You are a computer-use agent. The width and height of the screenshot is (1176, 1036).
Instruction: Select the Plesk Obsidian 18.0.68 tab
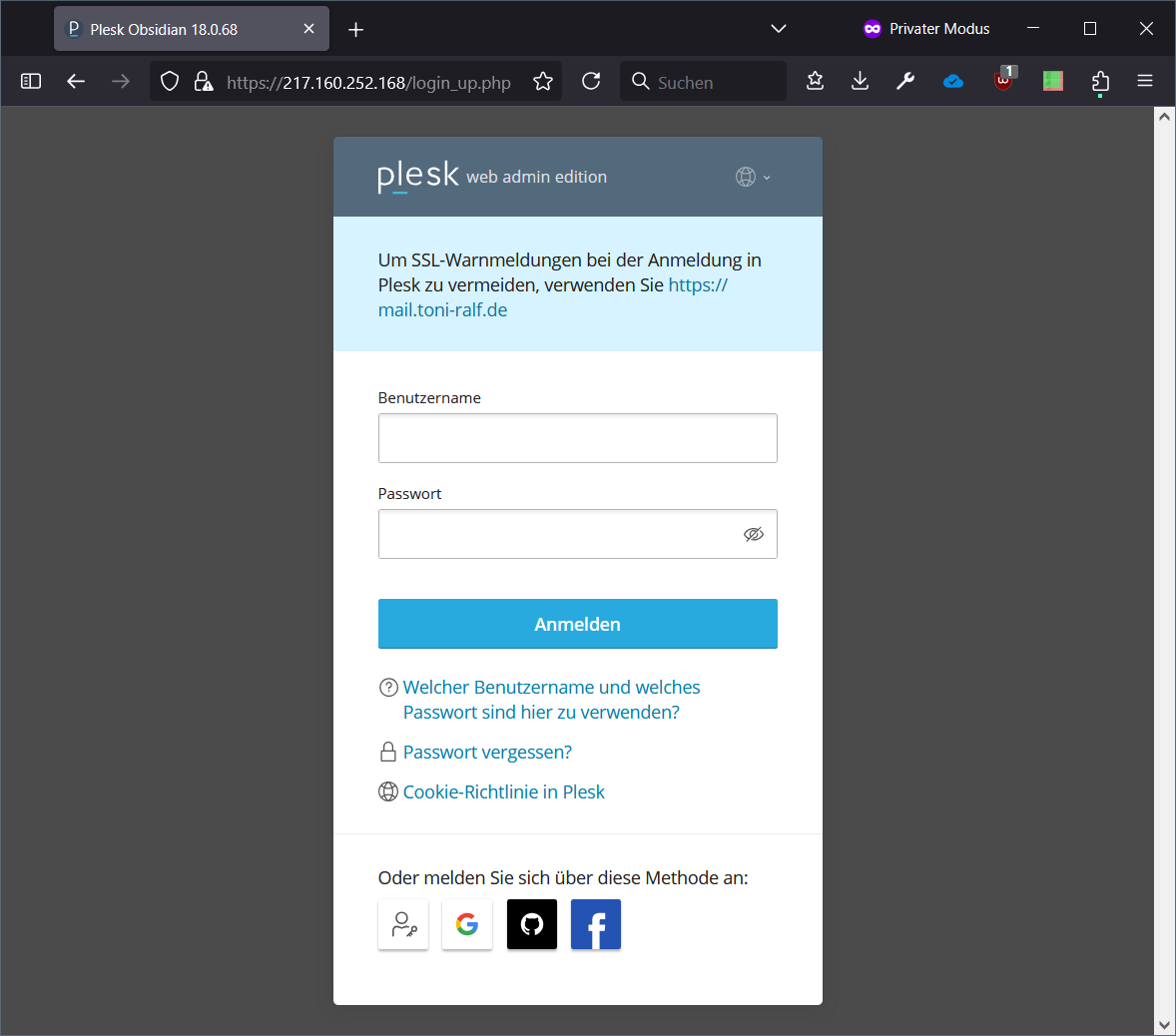click(x=192, y=29)
